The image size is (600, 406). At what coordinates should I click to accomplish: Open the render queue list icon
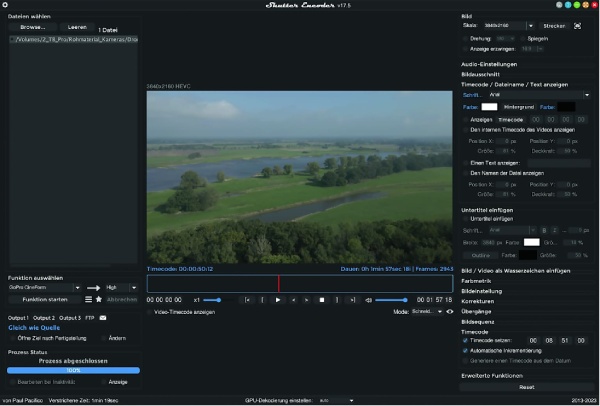[x=88, y=299]
